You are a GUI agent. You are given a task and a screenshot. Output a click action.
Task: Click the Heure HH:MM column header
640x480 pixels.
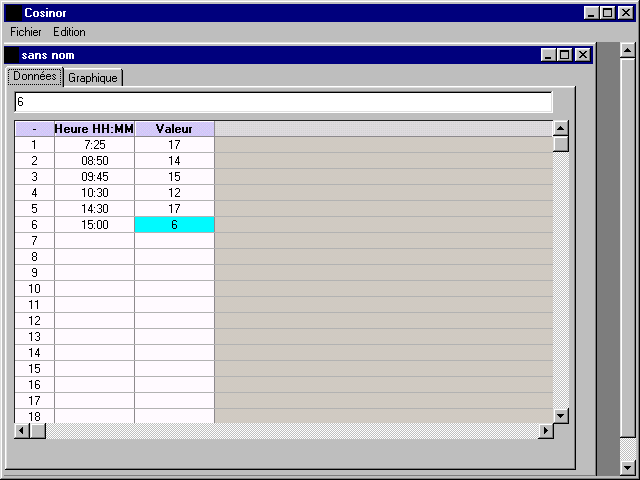(94, 129)
